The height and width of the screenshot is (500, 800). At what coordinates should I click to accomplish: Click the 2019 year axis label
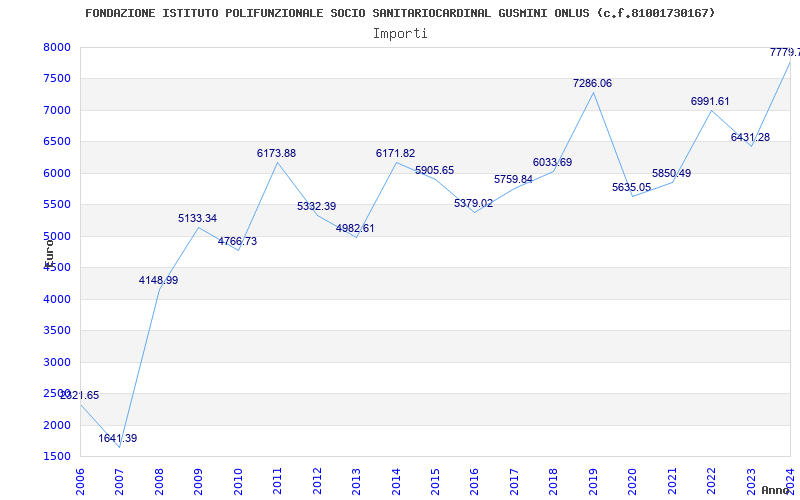click(593, 479)
